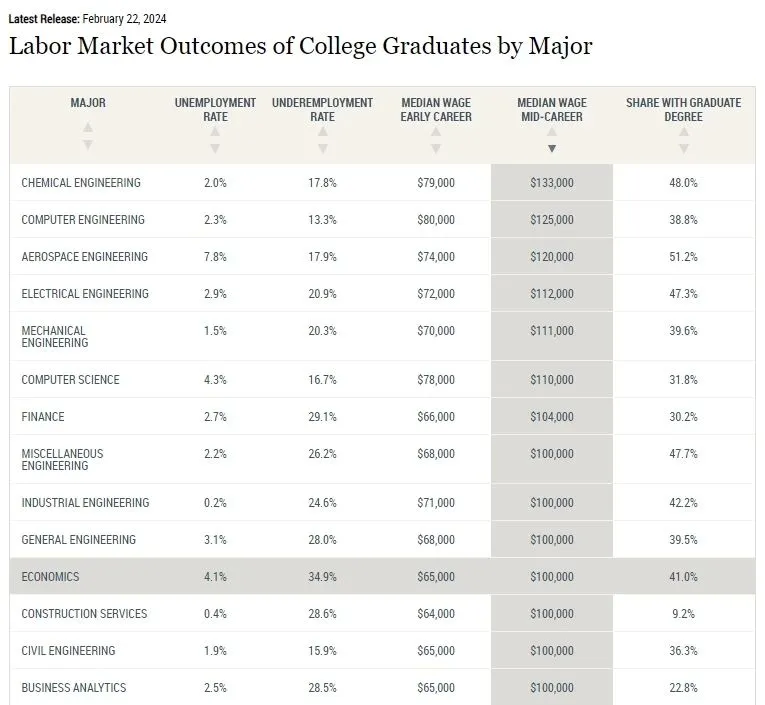Click the Computer Science row label
This screenshot has height=705, width=765.
point(70,380)
